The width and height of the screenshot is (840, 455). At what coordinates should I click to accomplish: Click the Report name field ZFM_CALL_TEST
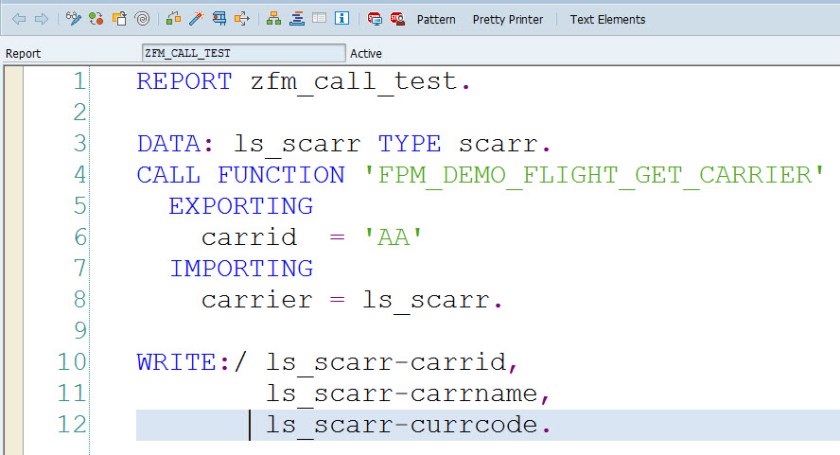[x=244, y=53]
